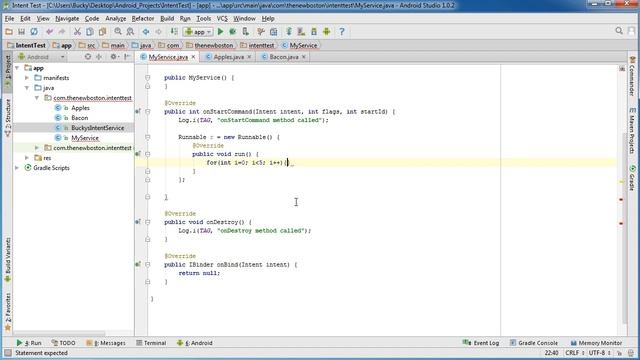Viewport: 640px width, 360px height.
Task: Click the AVD Manager toolbar icon
Action: (x=301, y=32)
